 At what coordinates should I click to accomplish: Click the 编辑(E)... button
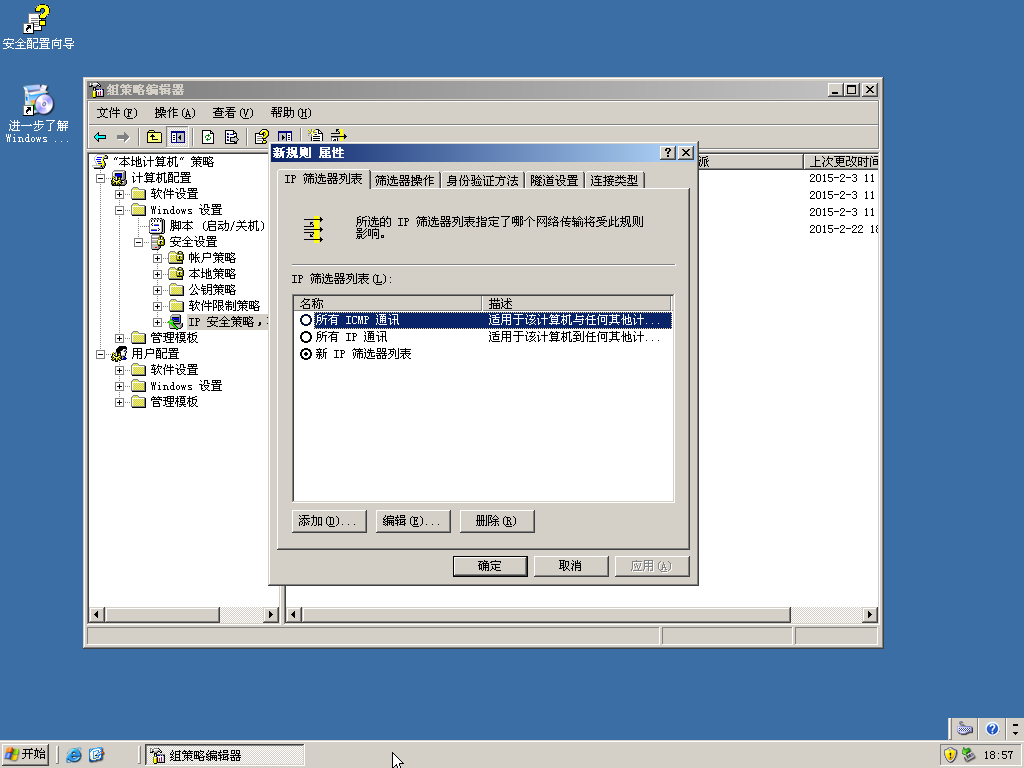413,521
